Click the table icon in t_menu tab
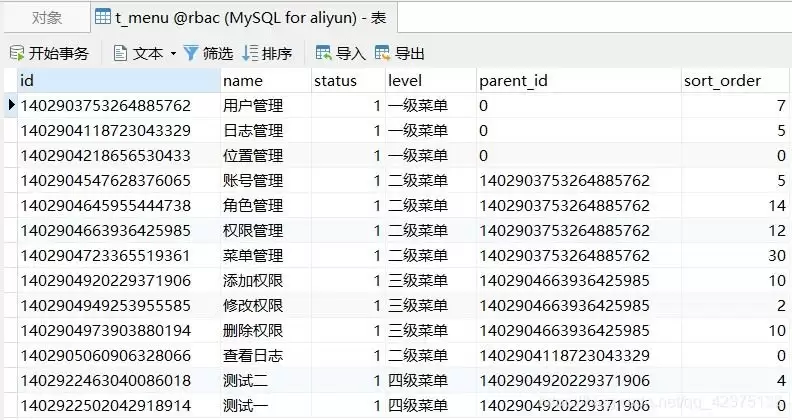This screenshot has width=792, height=420. 103,17
